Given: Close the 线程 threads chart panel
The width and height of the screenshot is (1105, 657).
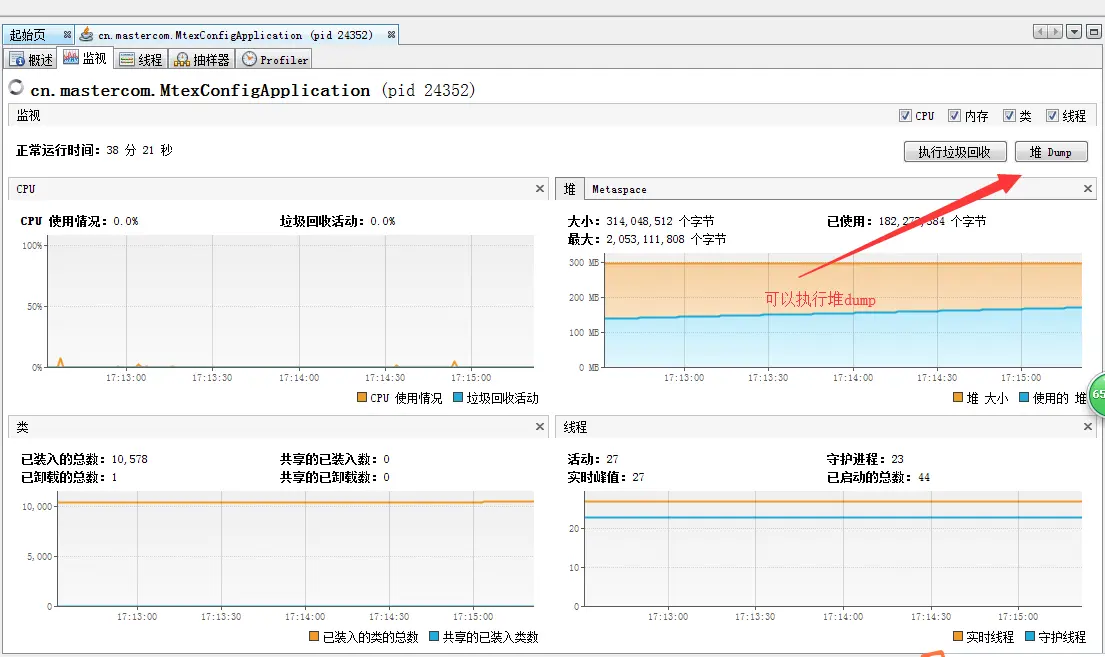Looking at the screenshot, I should pyautogui.click(x=1087, y=426).
